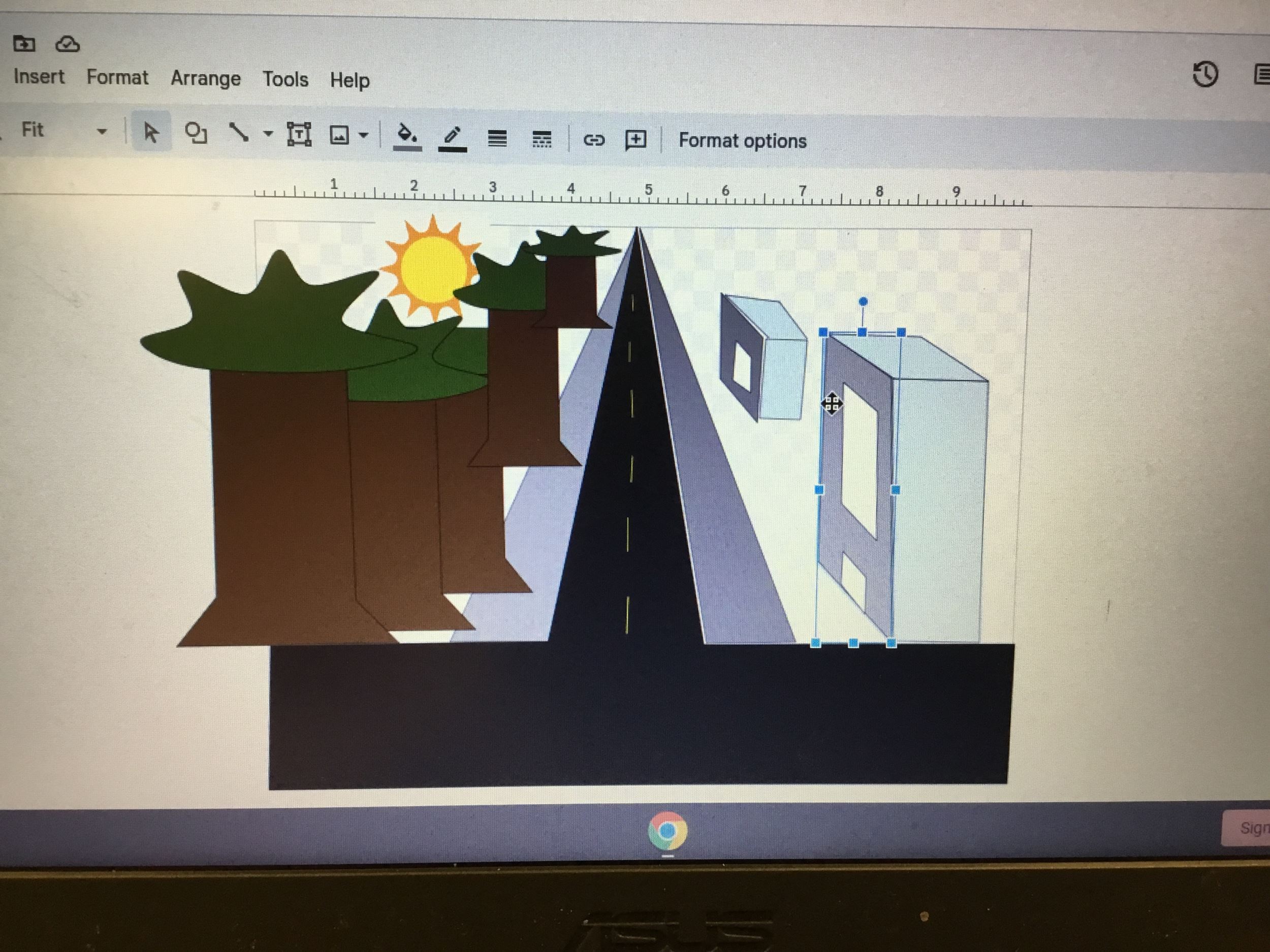Viewport: 1270px width, 952px height.
Task: Select the arrow cursor tool
Action: click(x=151, y=133)
